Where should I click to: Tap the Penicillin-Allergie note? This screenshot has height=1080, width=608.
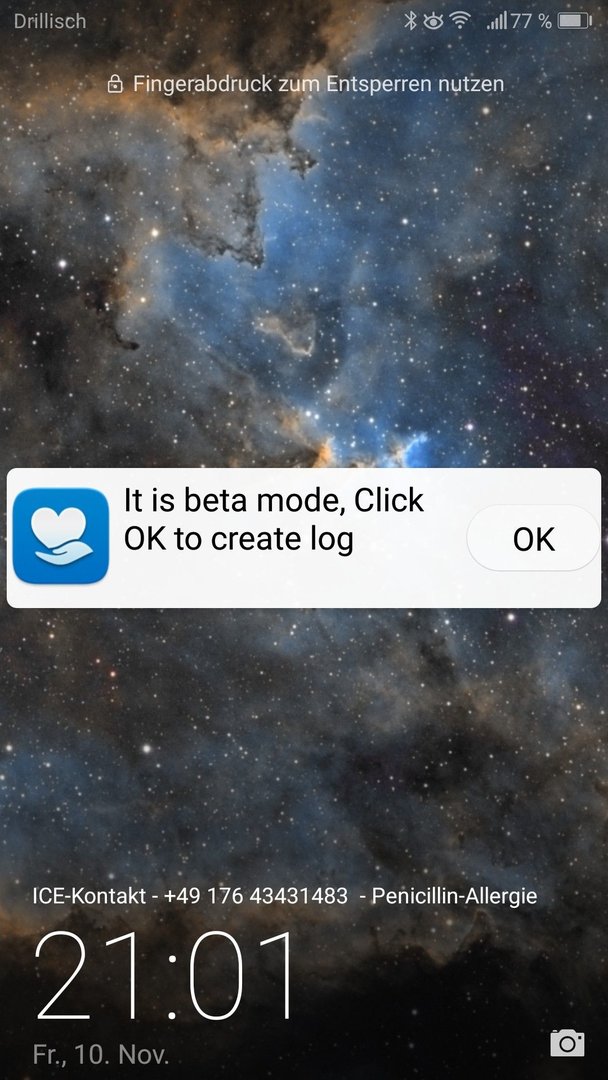pyautogui.click(x=454, y=896)
